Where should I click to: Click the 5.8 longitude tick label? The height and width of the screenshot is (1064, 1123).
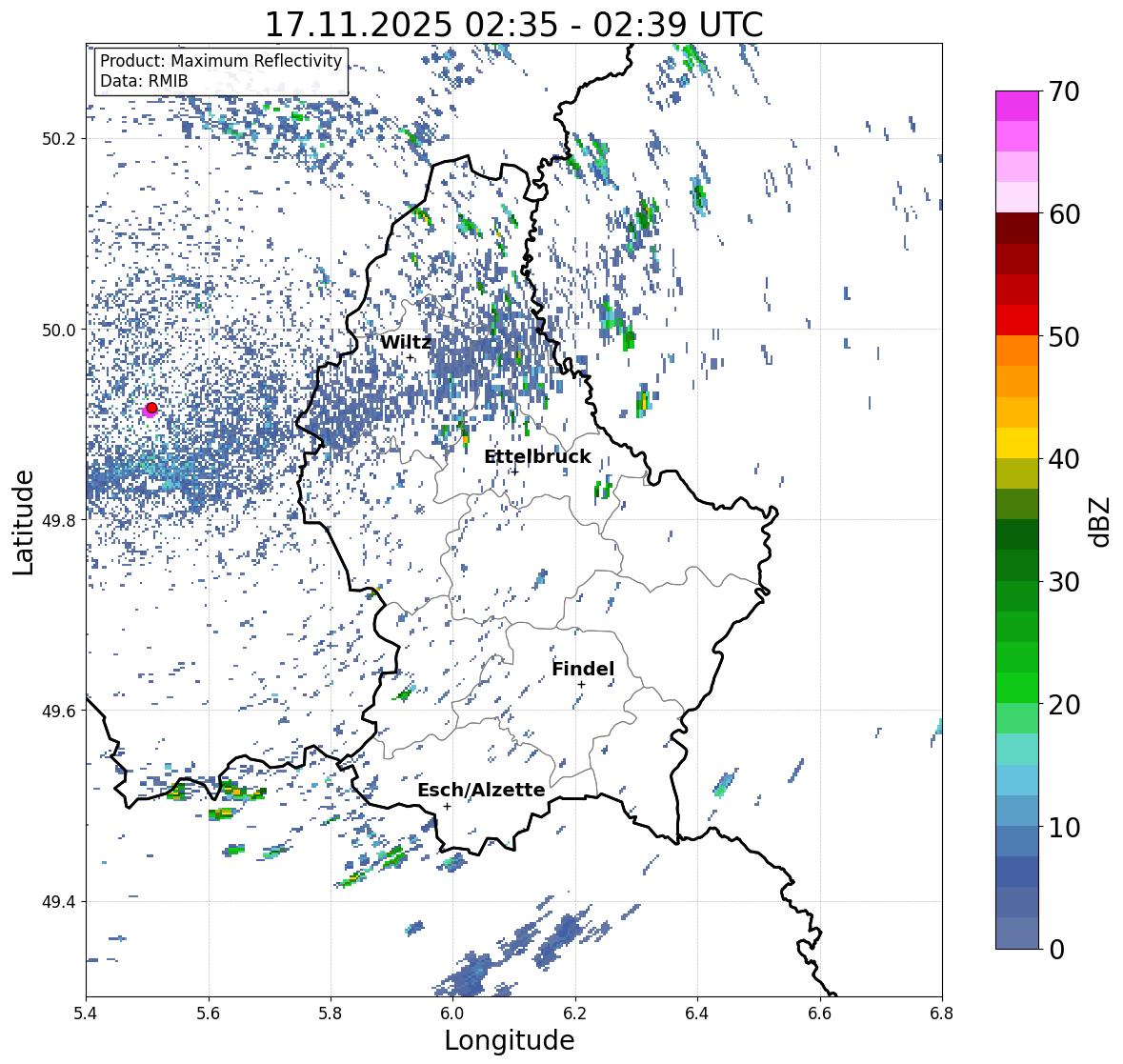[331, 1013]
